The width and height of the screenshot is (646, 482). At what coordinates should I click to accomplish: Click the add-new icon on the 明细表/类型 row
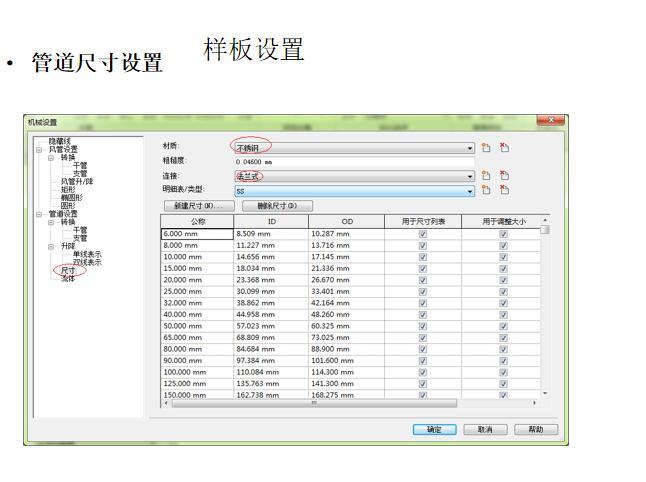click(486, 190)
